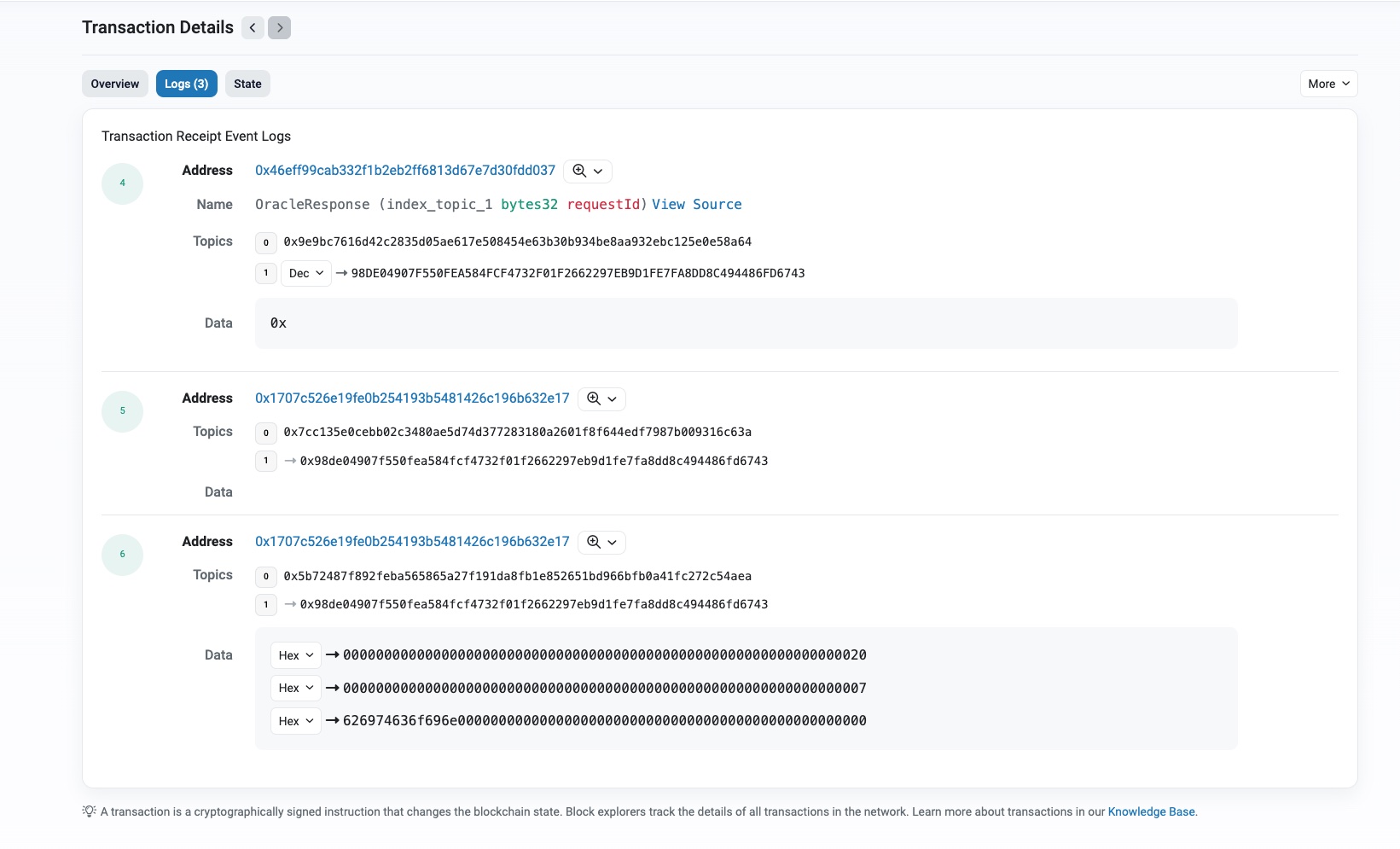Open Hex dropdown for third data row

coord(295,721)
